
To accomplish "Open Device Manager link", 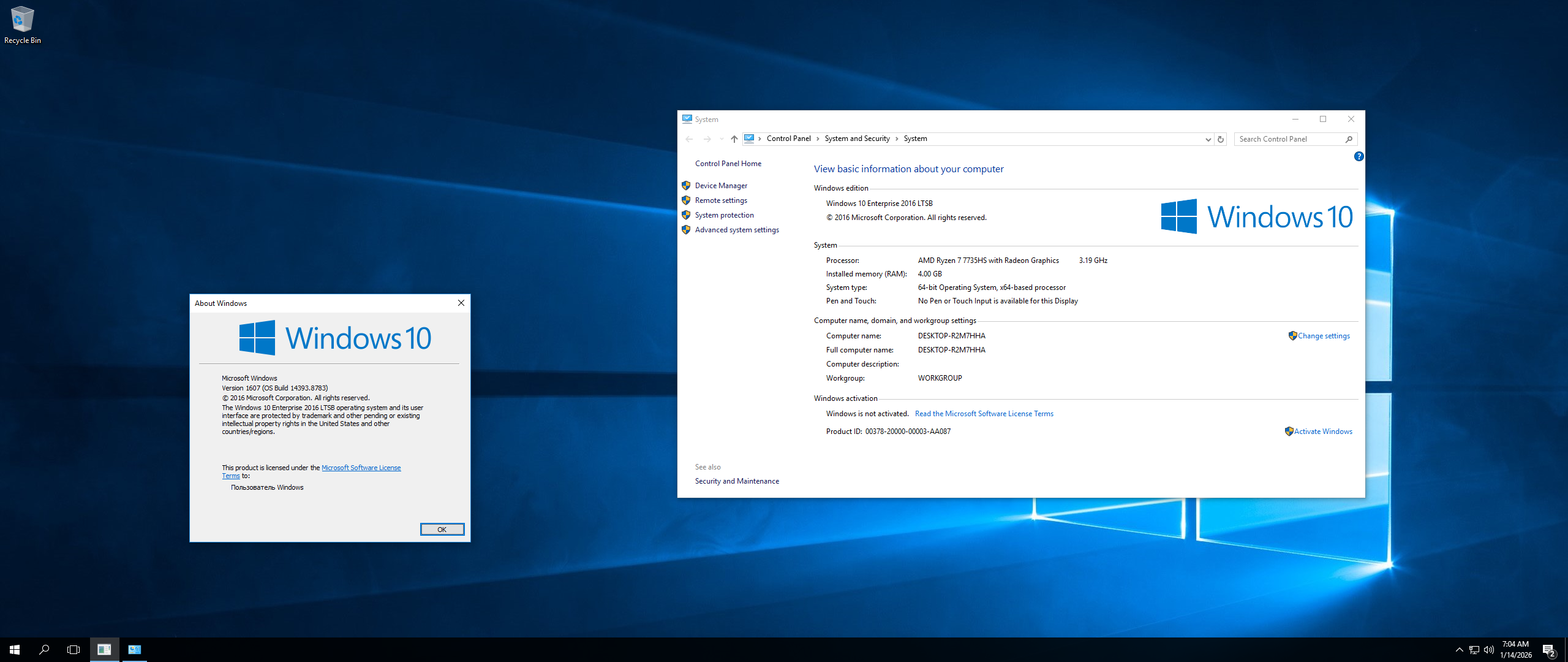I will 721,186.
